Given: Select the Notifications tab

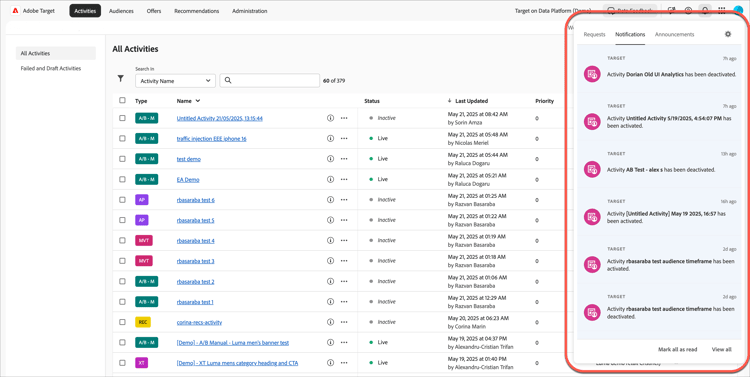Looking at the screenshot, I should pyautogui.click(x=630, y=34).
